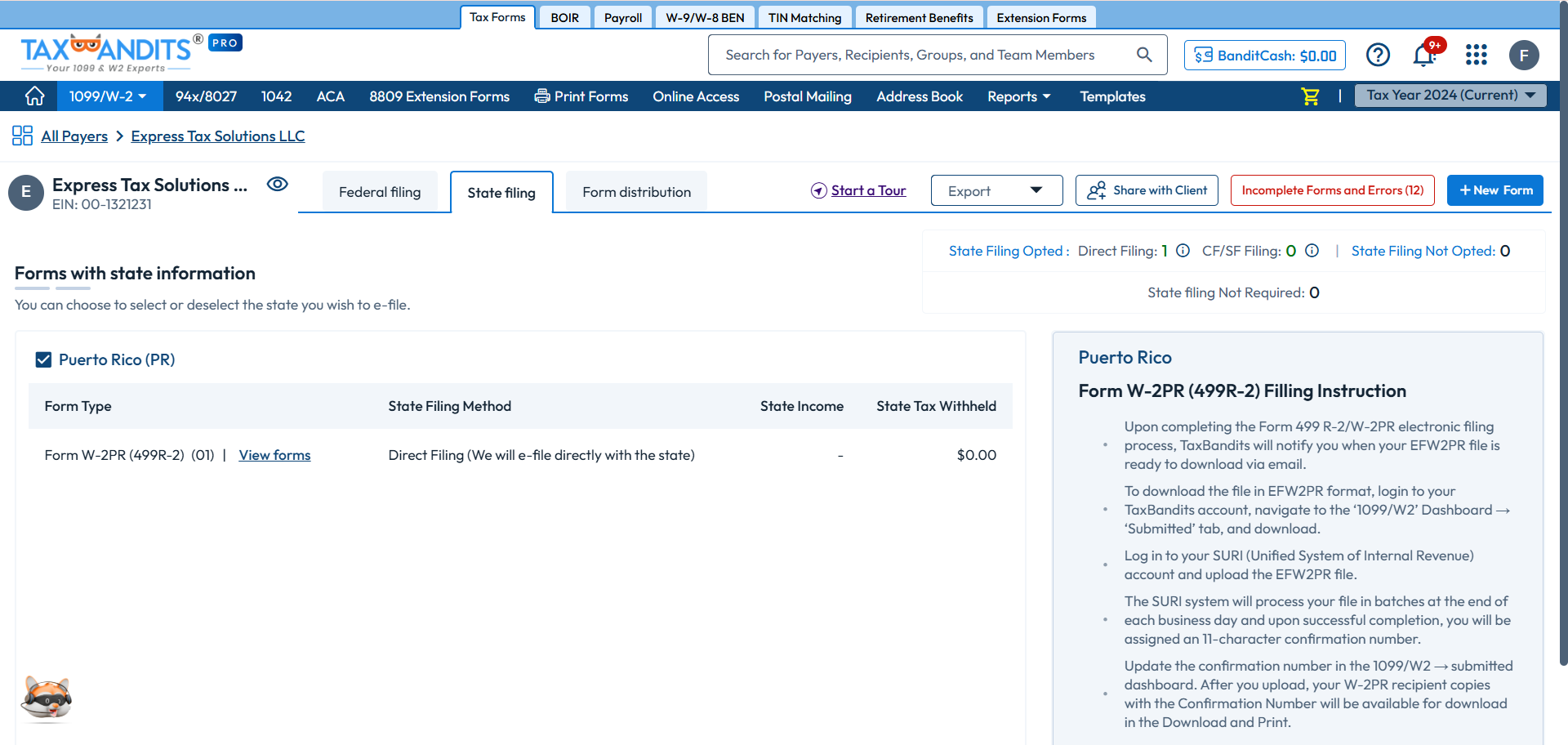This screenshot has width=1568, height=745.
Task: Click the State Filing Not Opted label
Action: [x=1423, y=251]
